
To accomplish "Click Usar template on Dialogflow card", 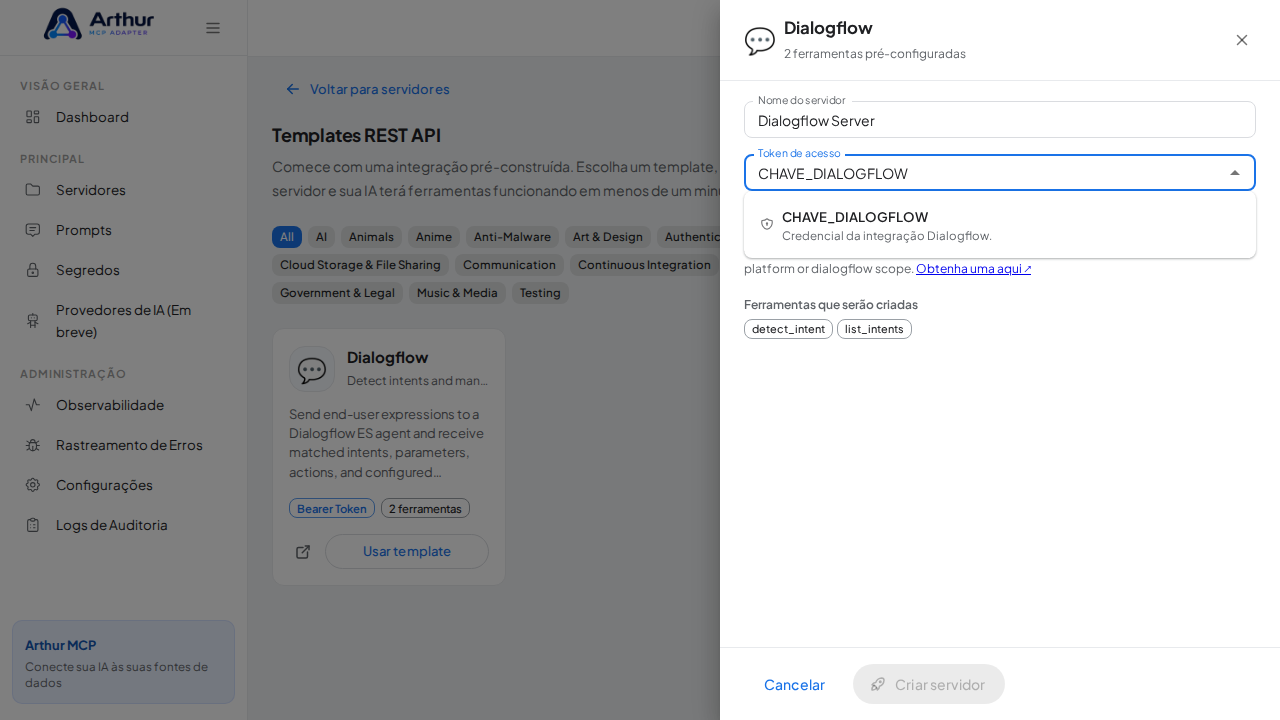I will coord(407,551).
